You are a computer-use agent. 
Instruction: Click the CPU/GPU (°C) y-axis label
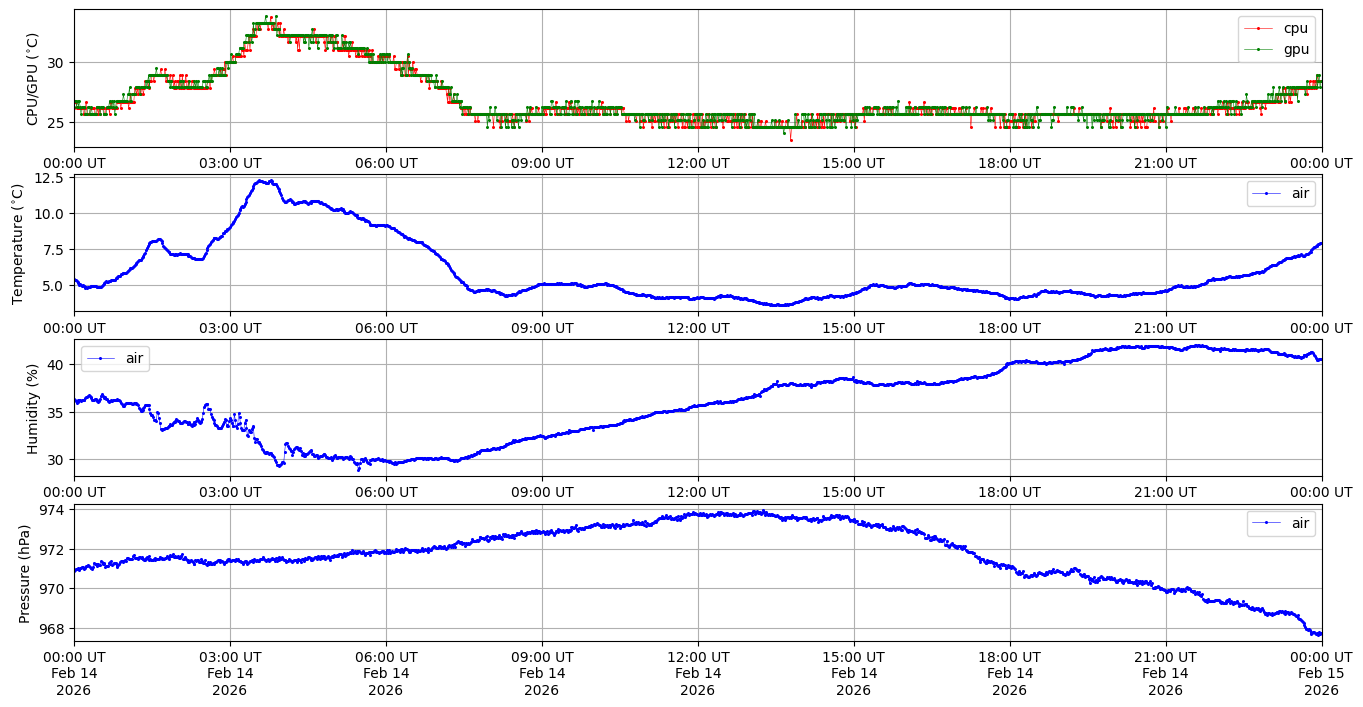pos(32,79)
